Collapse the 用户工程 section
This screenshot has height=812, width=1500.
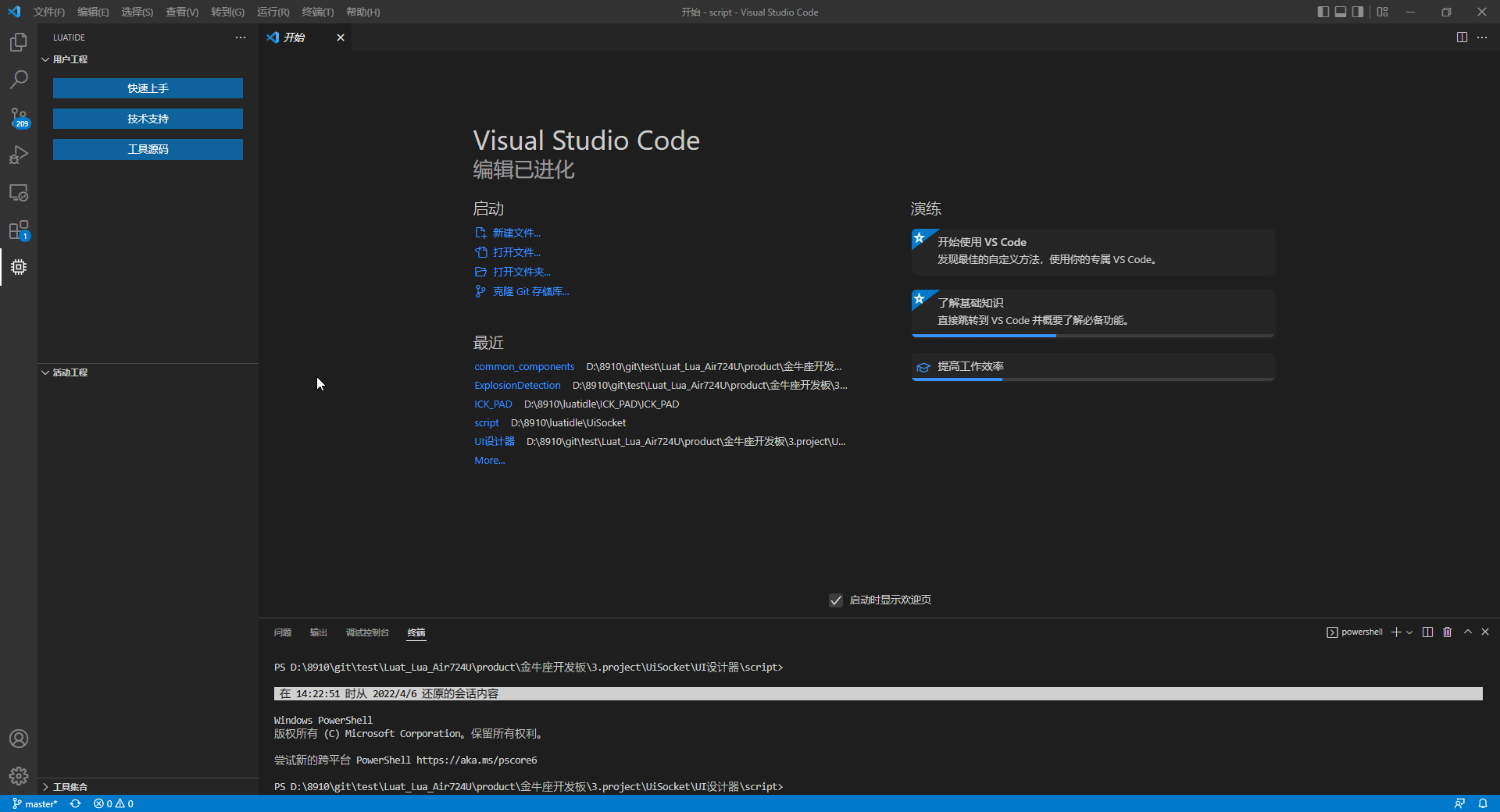coord(148,59)
